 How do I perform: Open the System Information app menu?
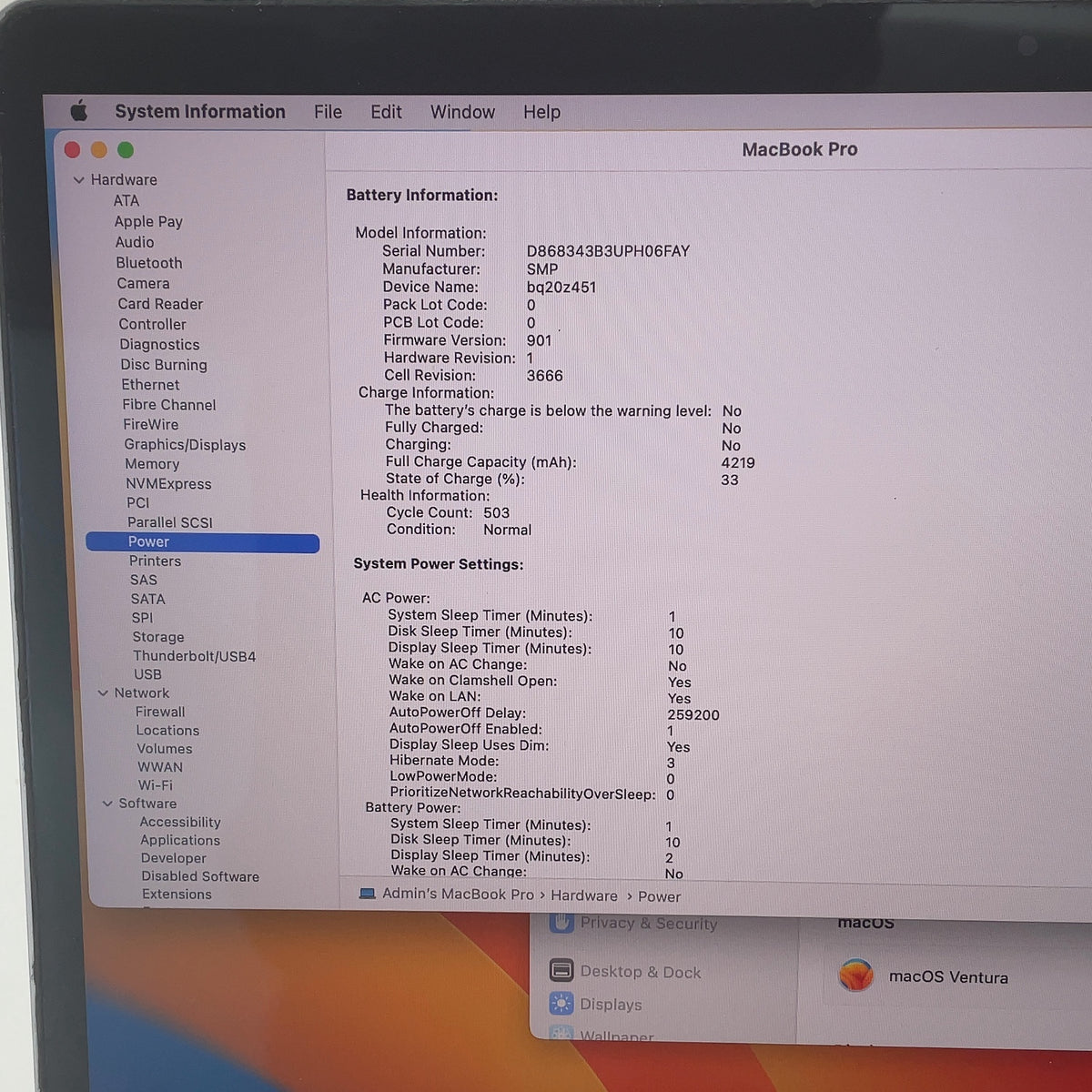[x=200, y=111]
